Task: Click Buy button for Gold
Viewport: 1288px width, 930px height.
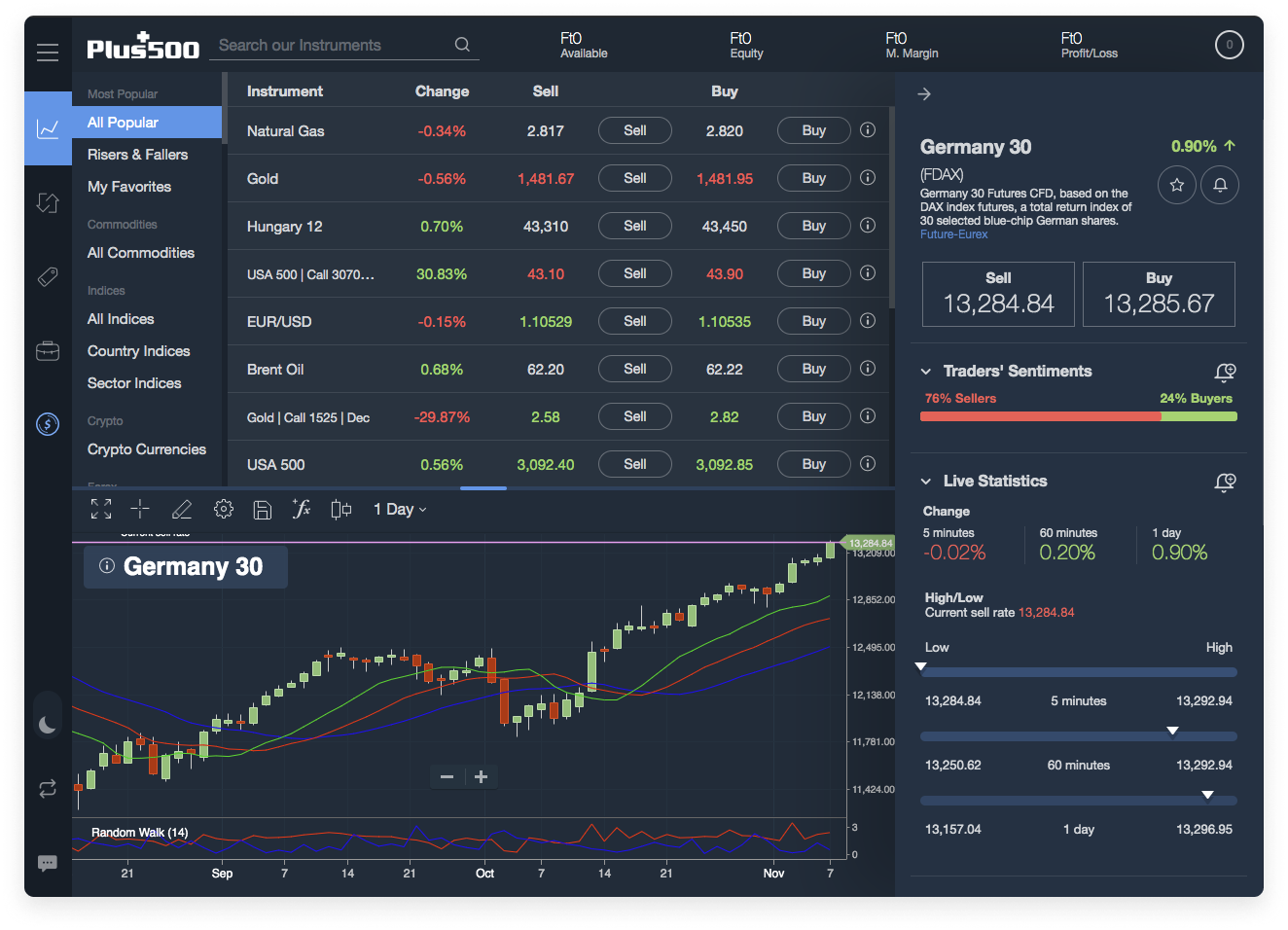Action: (813, 177)
